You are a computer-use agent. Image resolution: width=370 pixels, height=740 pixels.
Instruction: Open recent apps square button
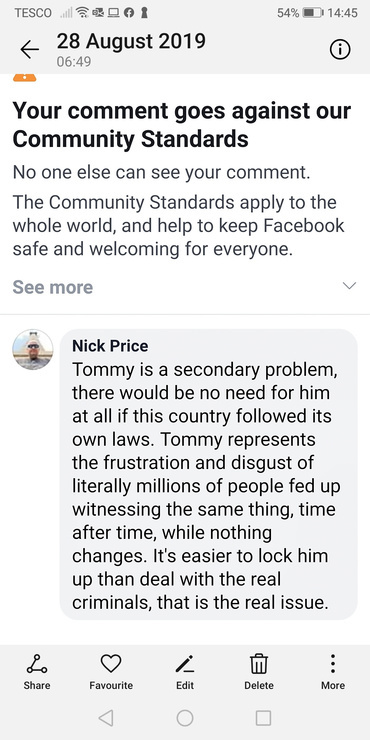click(263, 718)
